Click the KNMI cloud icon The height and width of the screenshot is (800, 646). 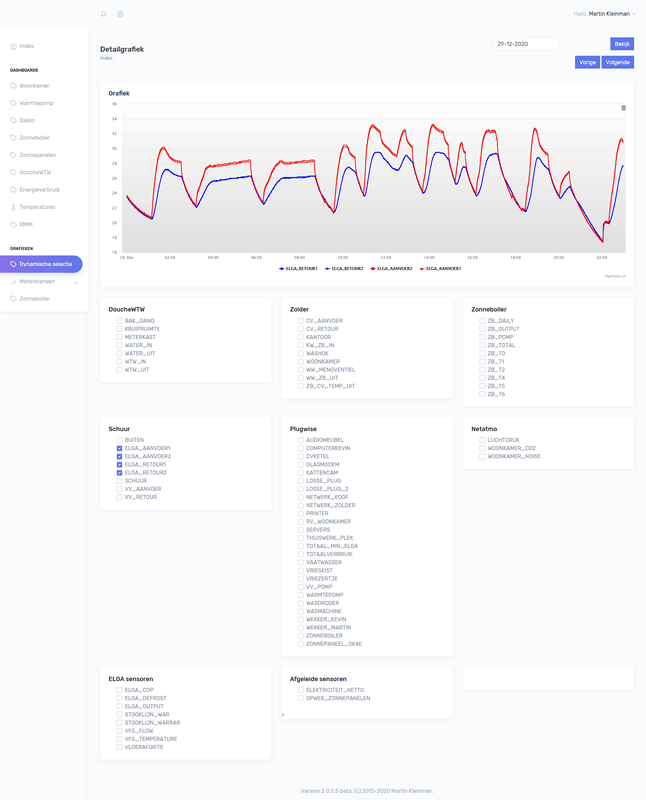[x=13, y=224]
